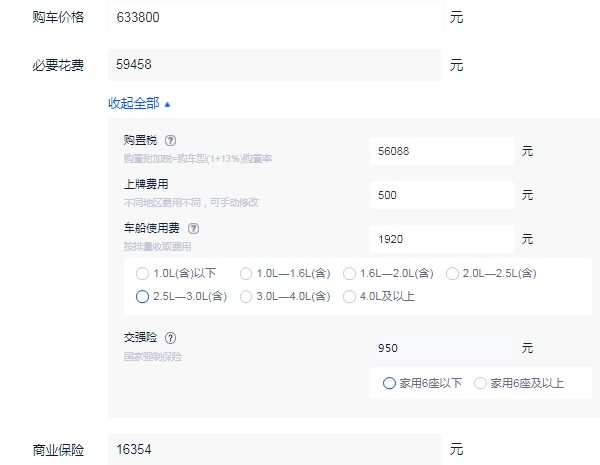Select 家用6座以下 seating option
Screen dimensions: 600x465
point(389,383)
